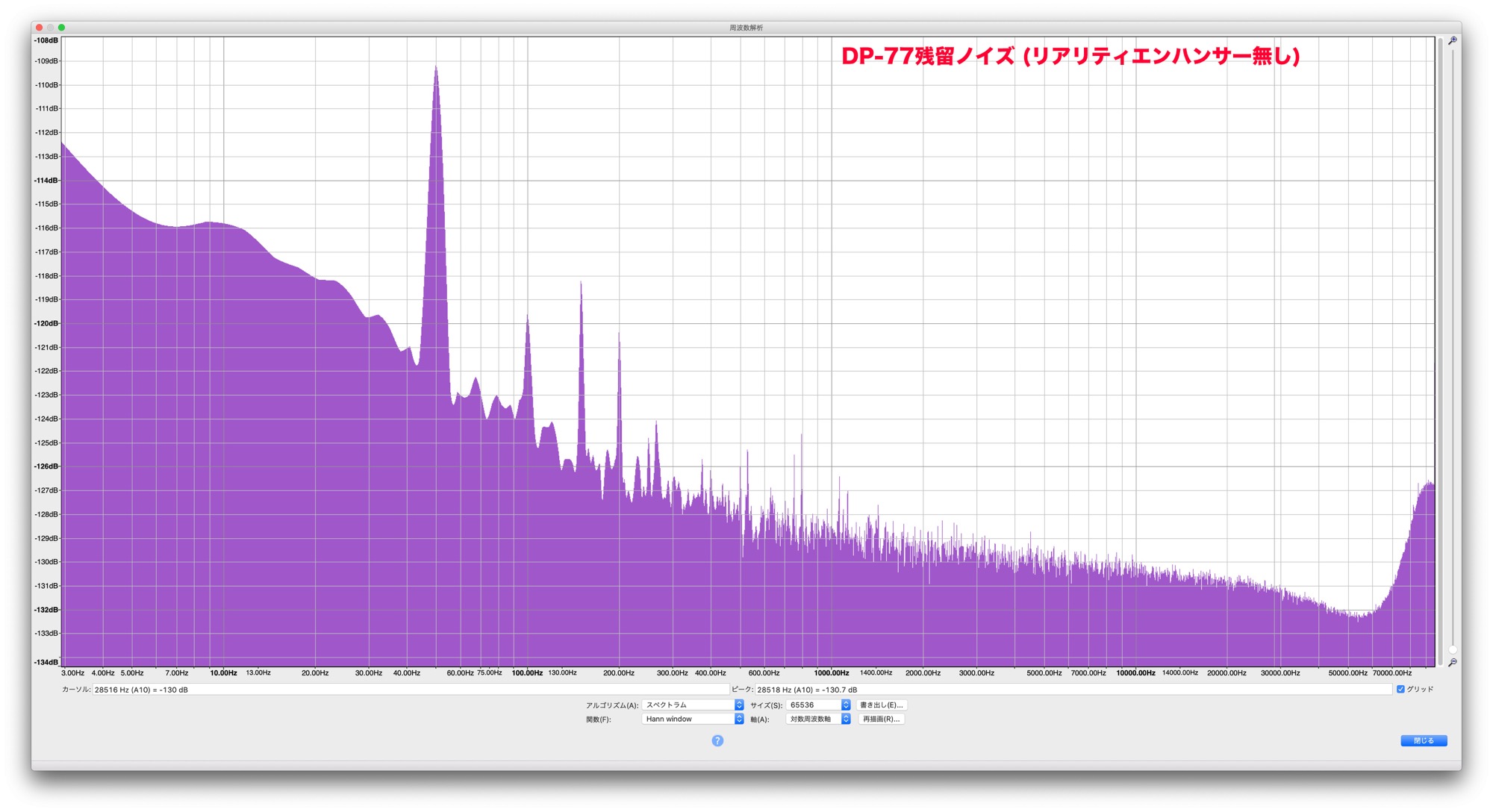The image size is (1493, 812).
Task: Click the 100.00Hz frequency axis label
Action: [x=527, y=673]
